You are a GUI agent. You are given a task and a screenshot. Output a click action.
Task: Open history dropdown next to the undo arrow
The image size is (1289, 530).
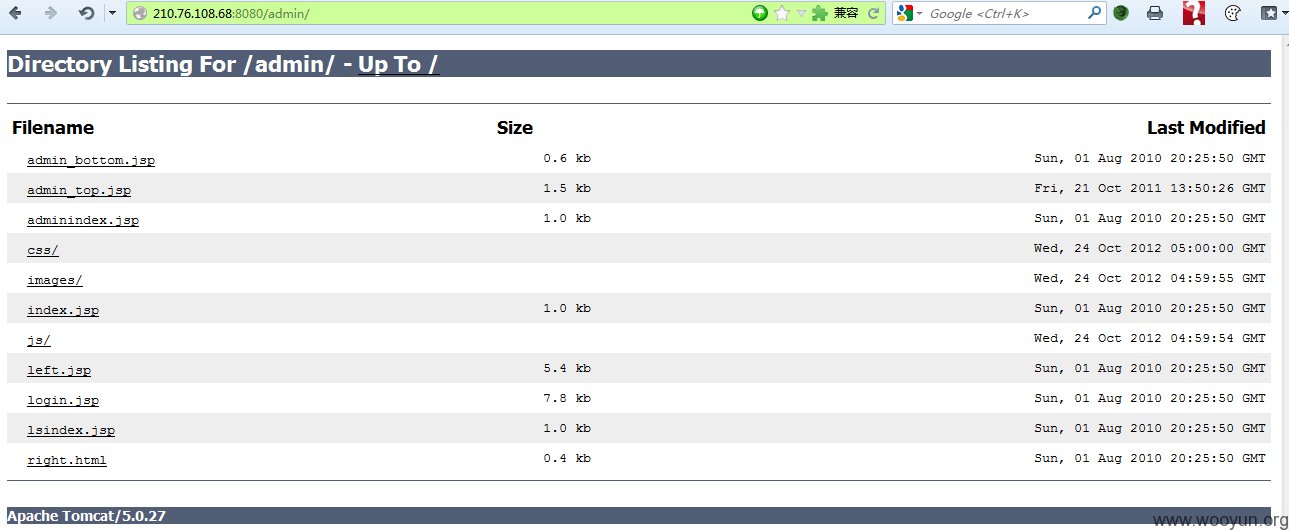(x=111, y=13)
